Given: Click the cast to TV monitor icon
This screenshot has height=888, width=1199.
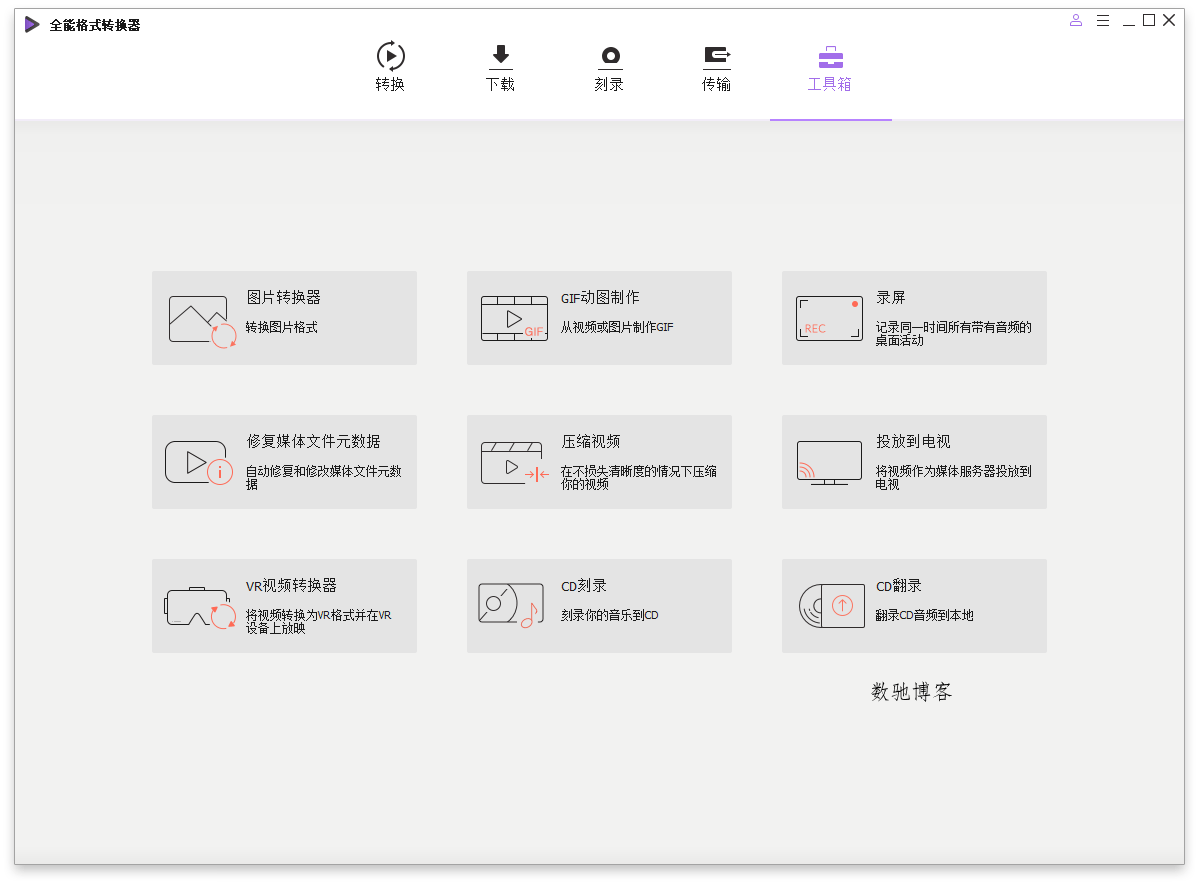Looking at the screenshot, I should pyautogui.click(x=829, y=463).
